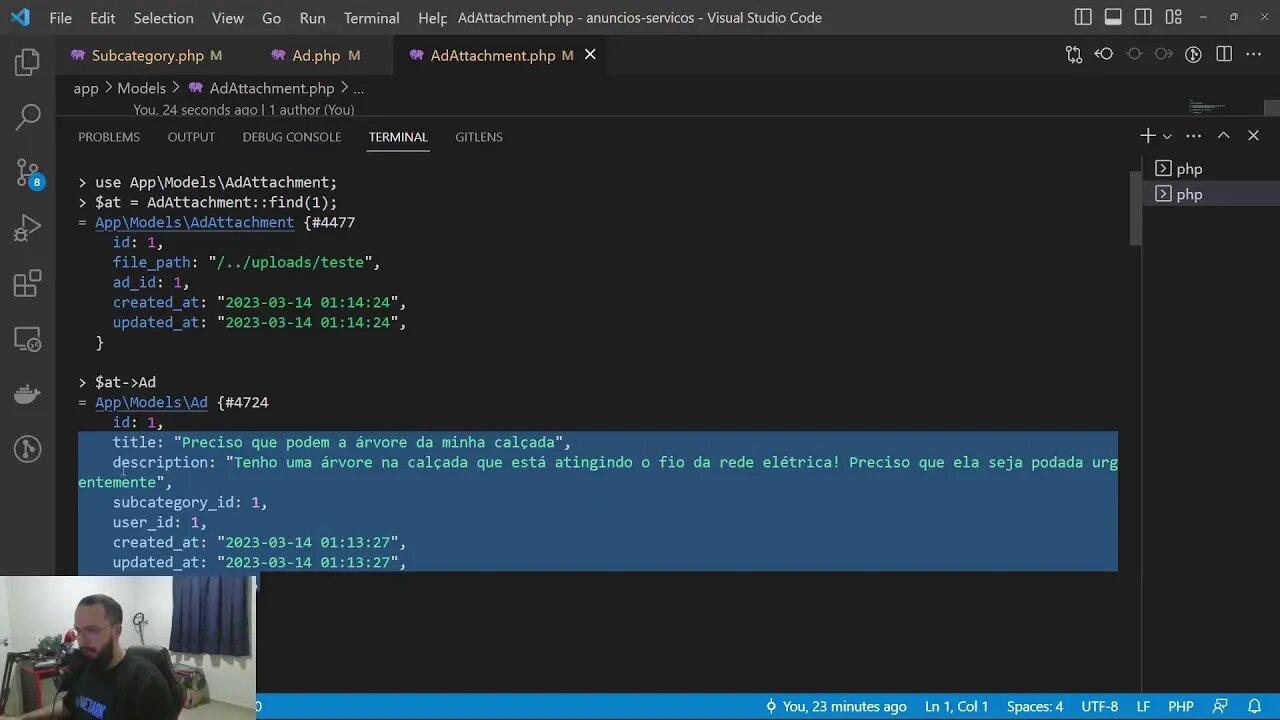Open the Run and Debug view
The width and height of the screenshot is (1280, 720).
(x=28, y=229)
